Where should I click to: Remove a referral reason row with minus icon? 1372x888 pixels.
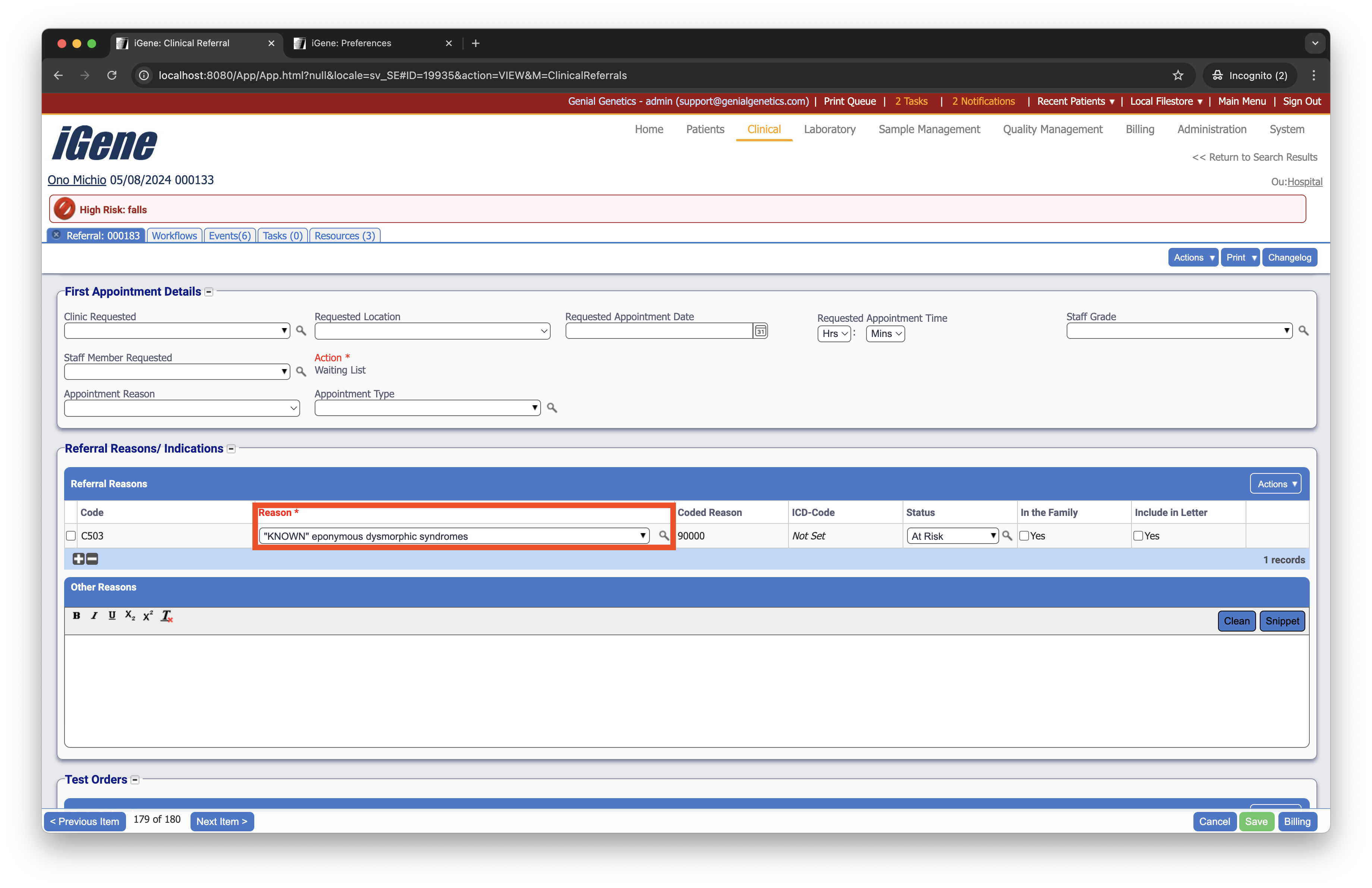(92, 559)
